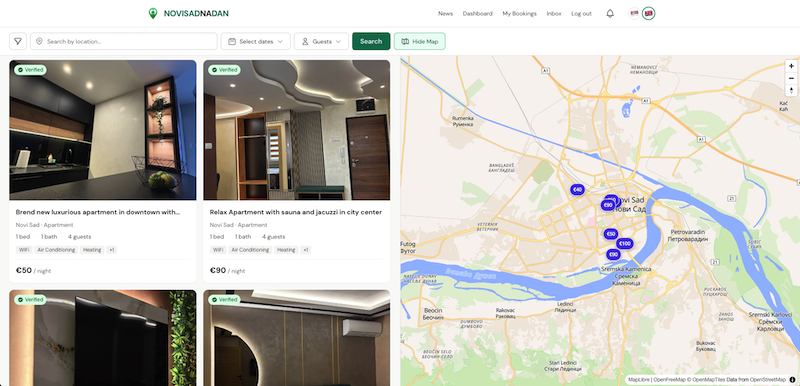Expand +1 amenities on Relax Apartment
This screenshot has height=386, width=800.
pyautogui.click(x=305, y=250)
